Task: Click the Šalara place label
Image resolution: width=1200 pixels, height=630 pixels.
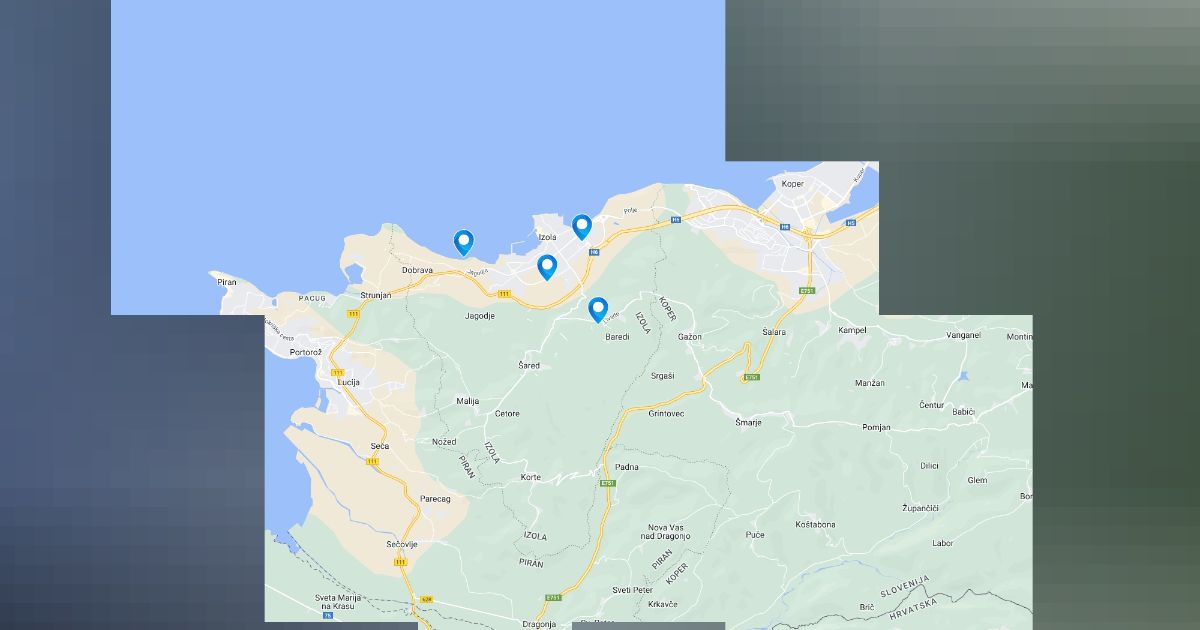Action: pos(774,331)
